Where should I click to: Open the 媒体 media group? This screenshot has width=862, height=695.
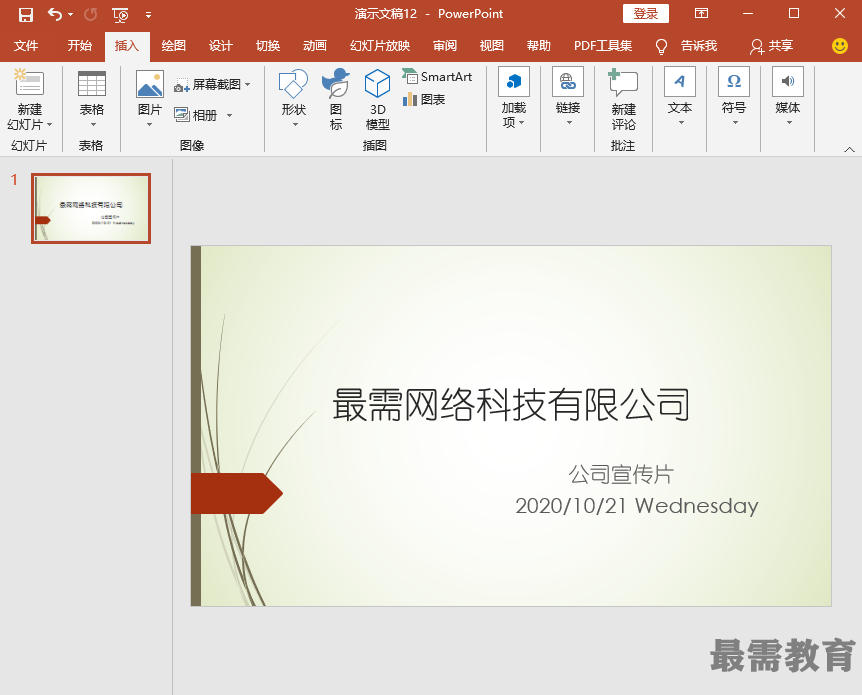pyautogui.click(x=788, y=98)
